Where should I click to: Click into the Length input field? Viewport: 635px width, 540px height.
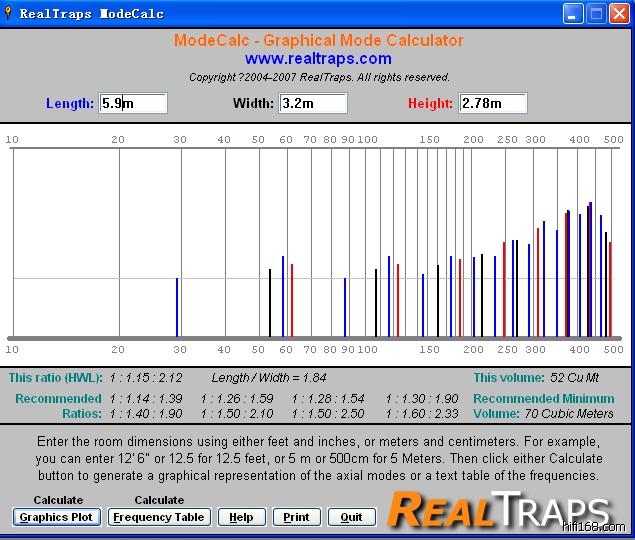[x=133, y=103]
